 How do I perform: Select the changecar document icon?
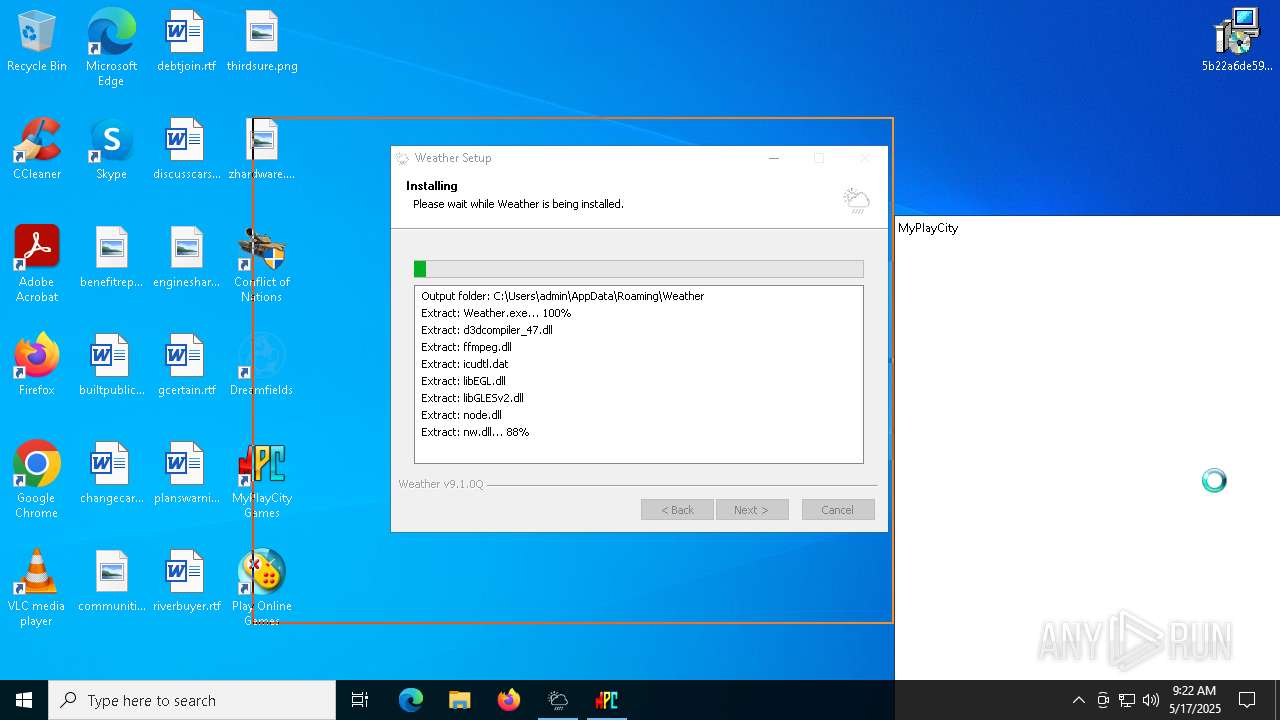[x=111, y=473]
